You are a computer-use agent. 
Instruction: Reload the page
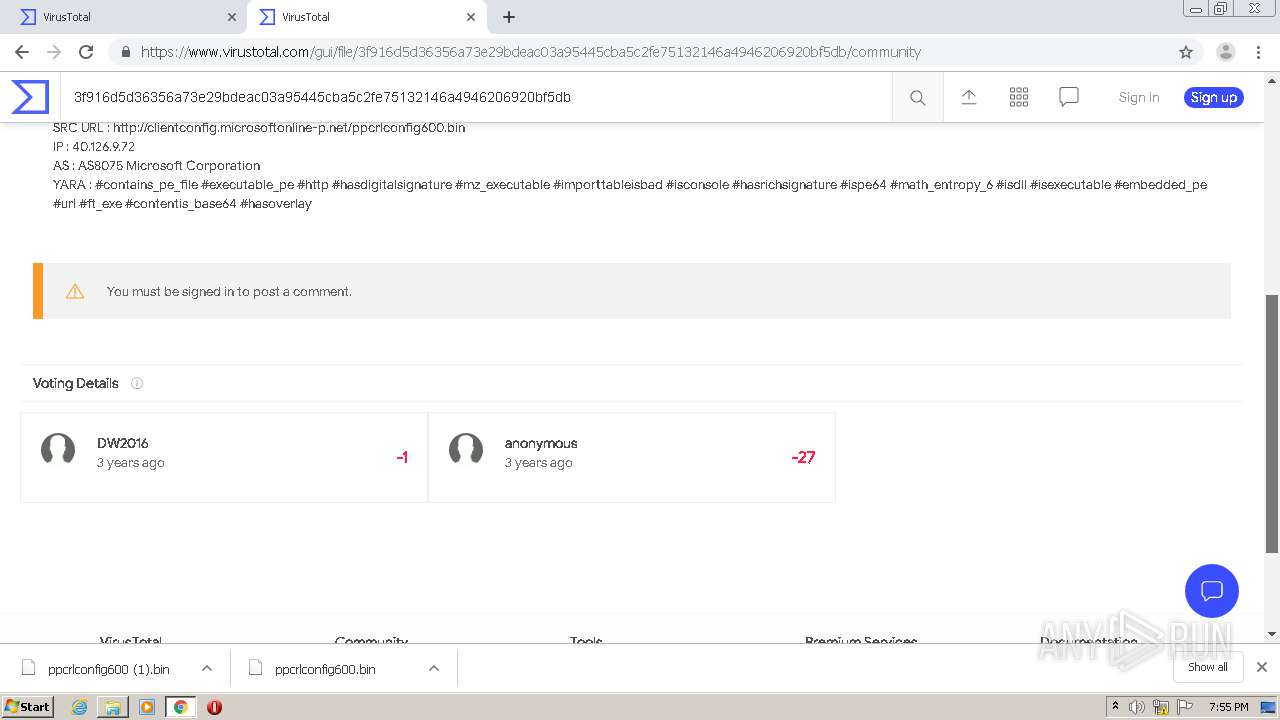86,52
